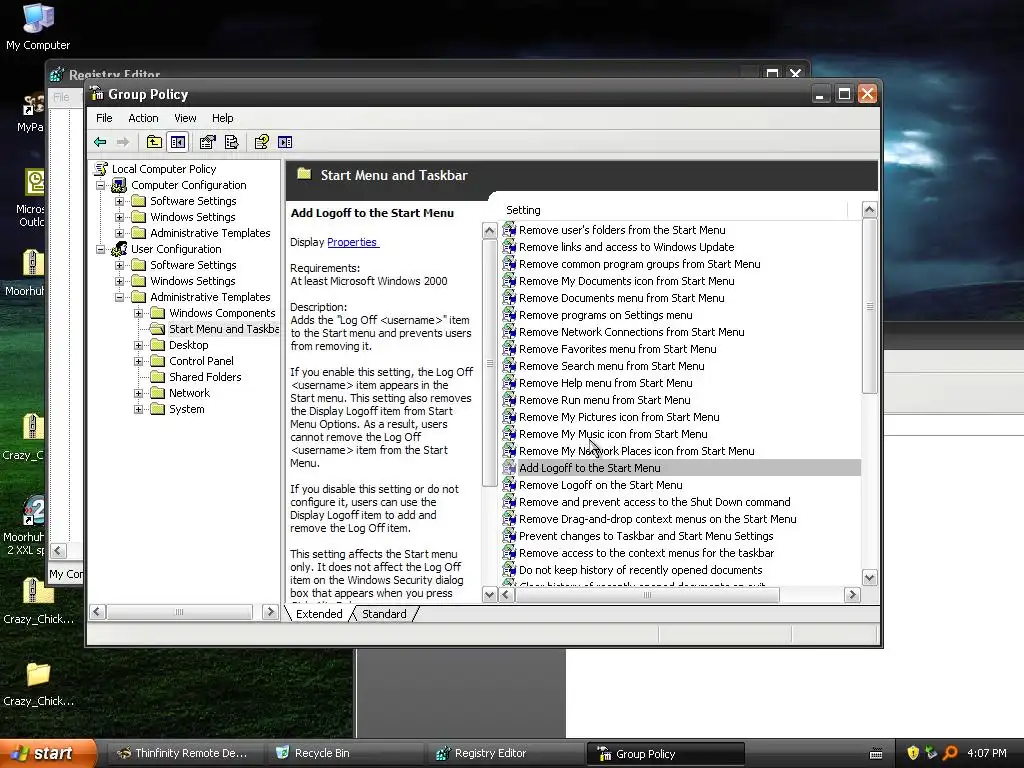Open the View menu
The height and width of the screenshot is (768, 1024).
pos(185,118)
